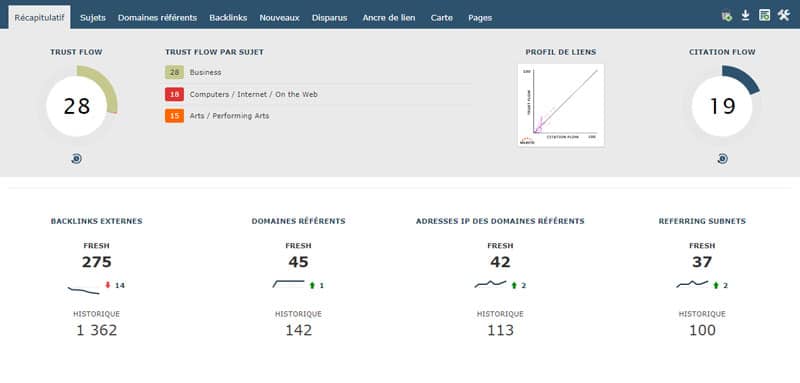Click the swirl icon under Citation Flow
800x383 pixels.
click(722, 159)
